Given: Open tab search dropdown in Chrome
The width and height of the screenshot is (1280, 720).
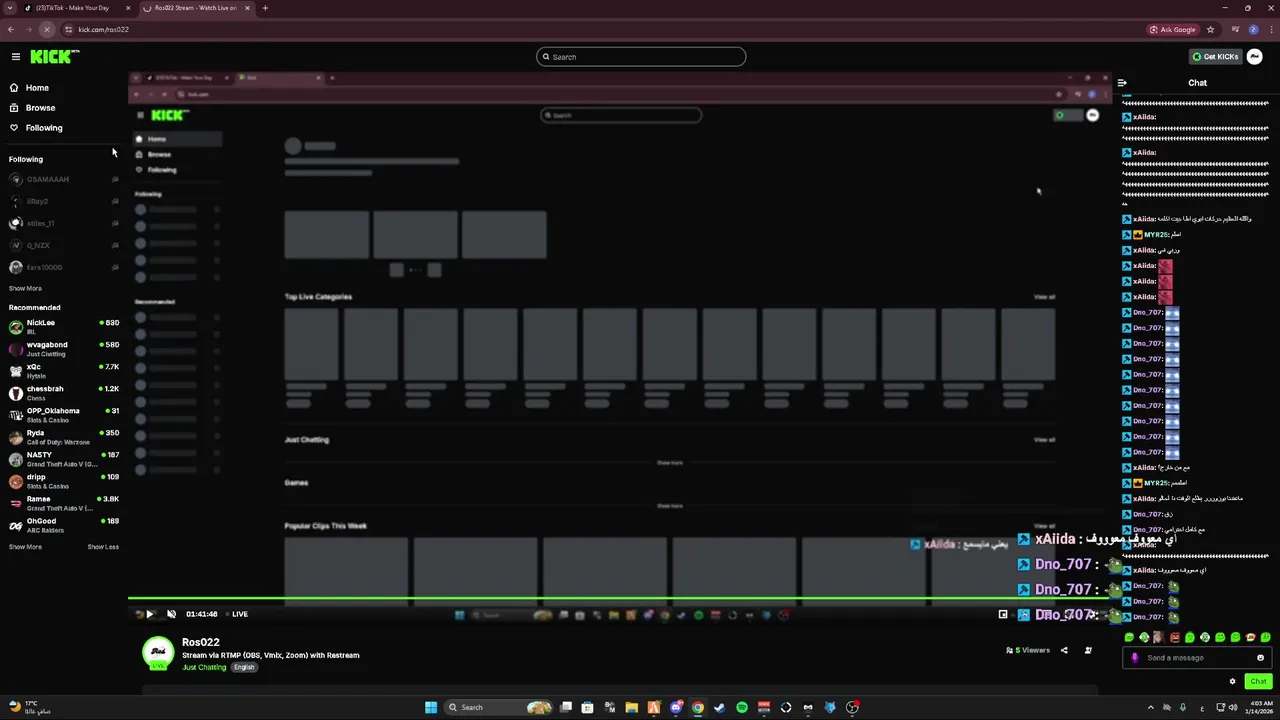Looking at the screenshot, I should pyautogui.click(x=11, y=8).
